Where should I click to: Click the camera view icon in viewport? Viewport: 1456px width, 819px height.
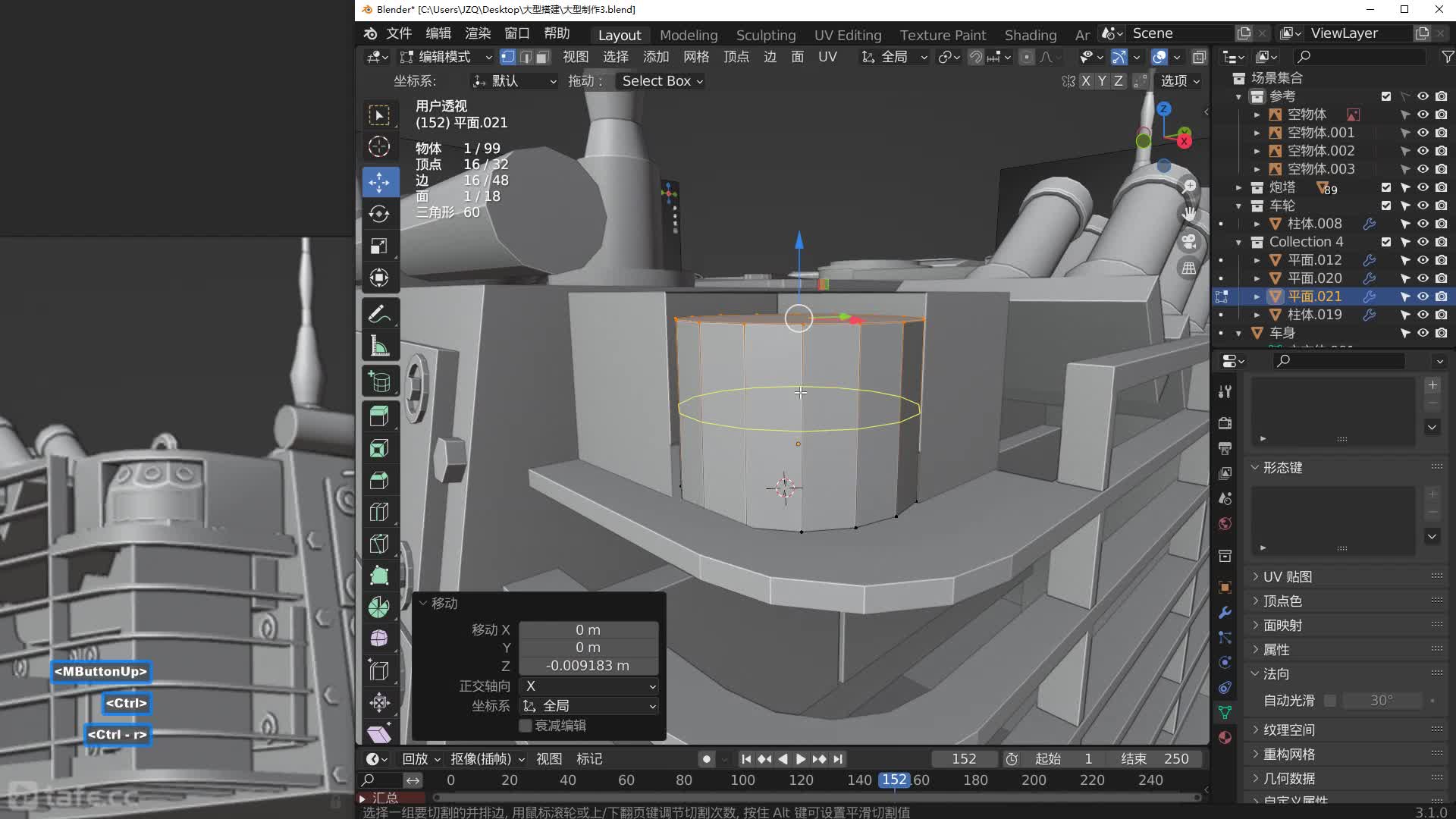click(x=1189, y=242)
